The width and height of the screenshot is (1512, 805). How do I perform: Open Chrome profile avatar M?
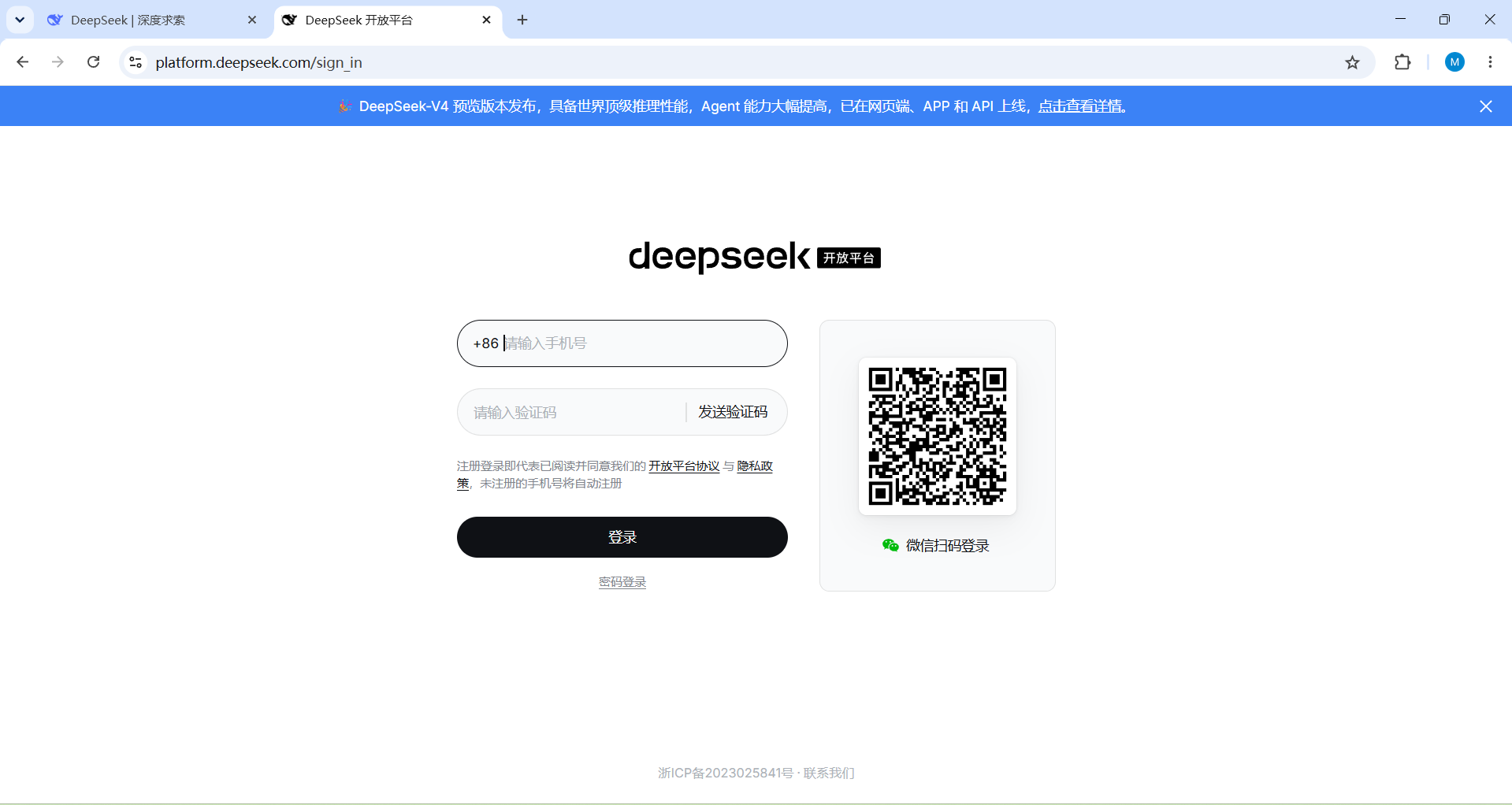pos(1454,62)
